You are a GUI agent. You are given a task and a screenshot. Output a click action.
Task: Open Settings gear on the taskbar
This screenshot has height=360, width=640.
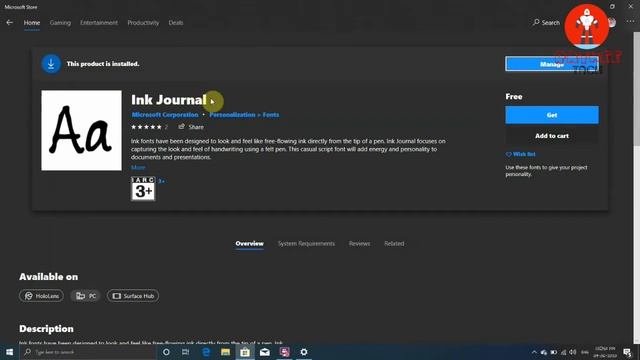click(304, 352)
